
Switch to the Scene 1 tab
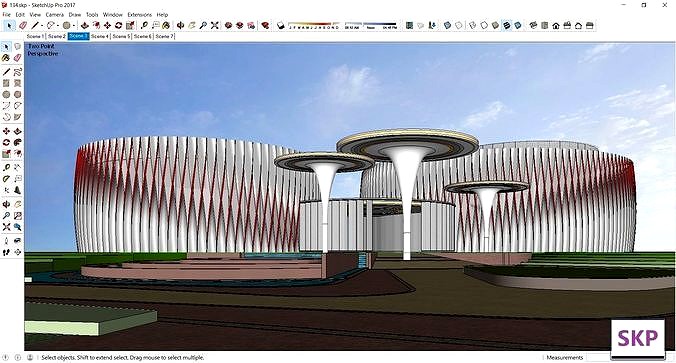(35, 36)
